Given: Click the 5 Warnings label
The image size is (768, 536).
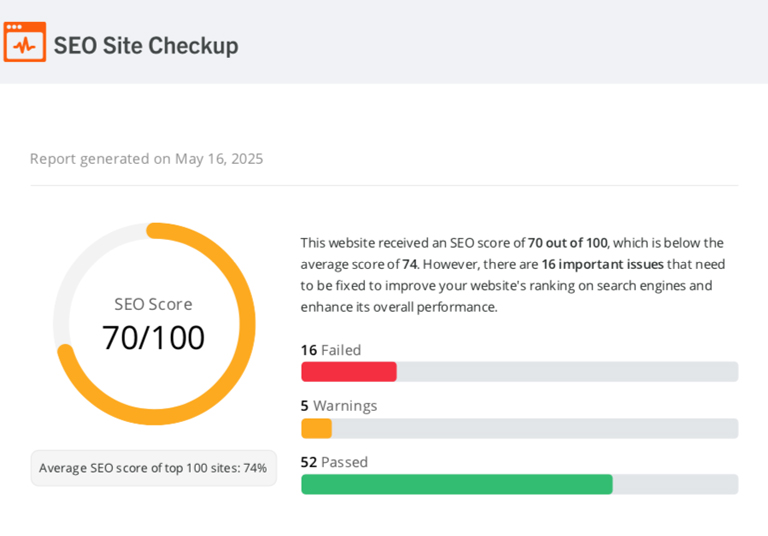Looking at the screenshot, I should [x=339, y=406].
